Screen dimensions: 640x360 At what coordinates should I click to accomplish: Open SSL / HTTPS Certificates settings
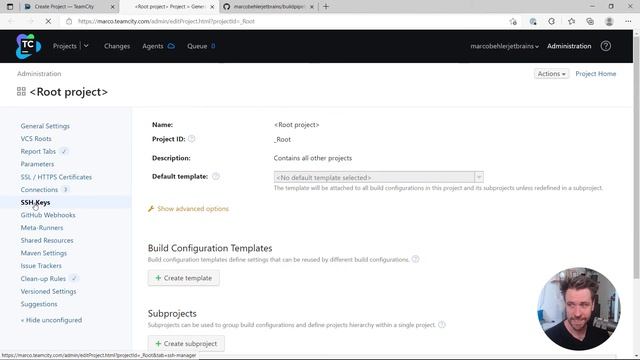coord(56,177)
